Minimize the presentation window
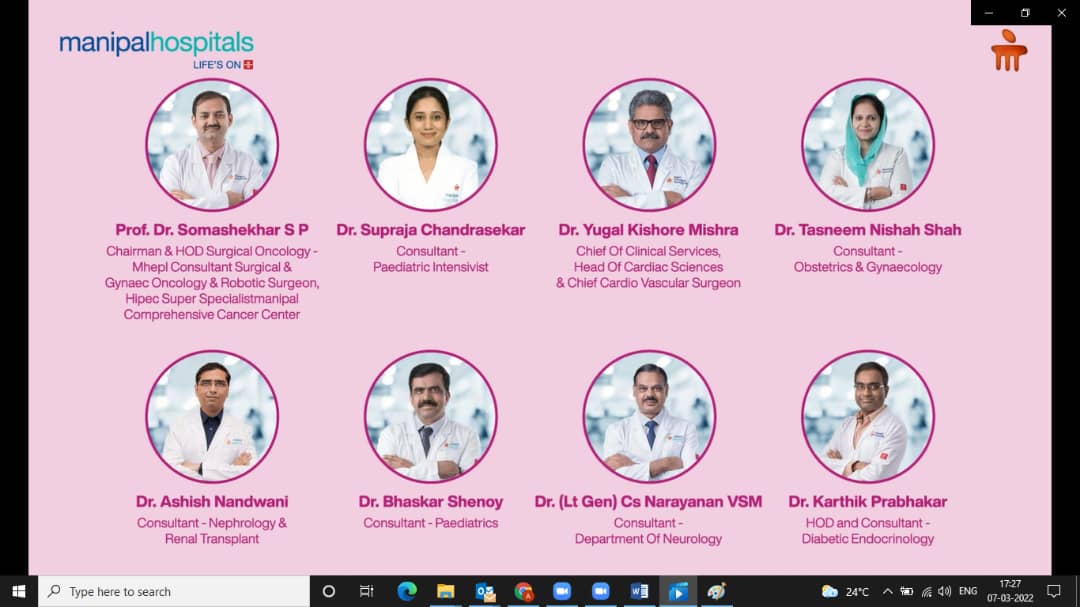Viewport: 1080px width, 607px height. coord(988,12)
